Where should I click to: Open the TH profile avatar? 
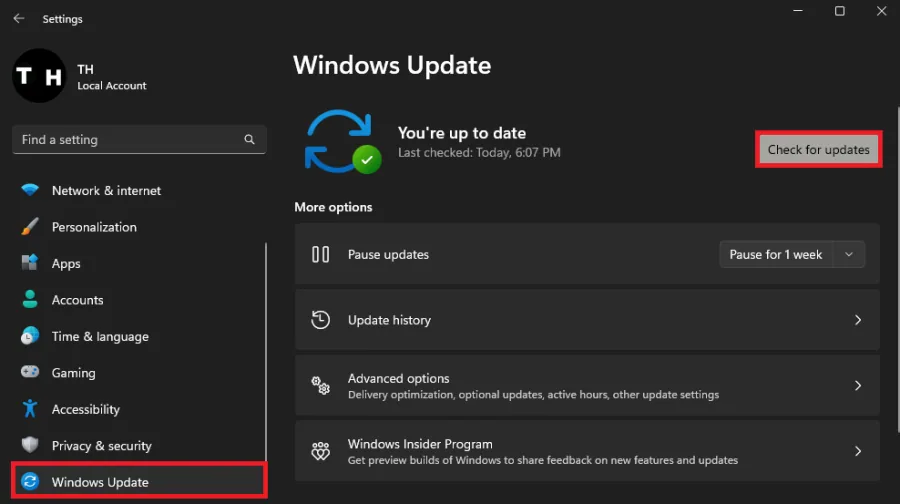tap(40, 76)
